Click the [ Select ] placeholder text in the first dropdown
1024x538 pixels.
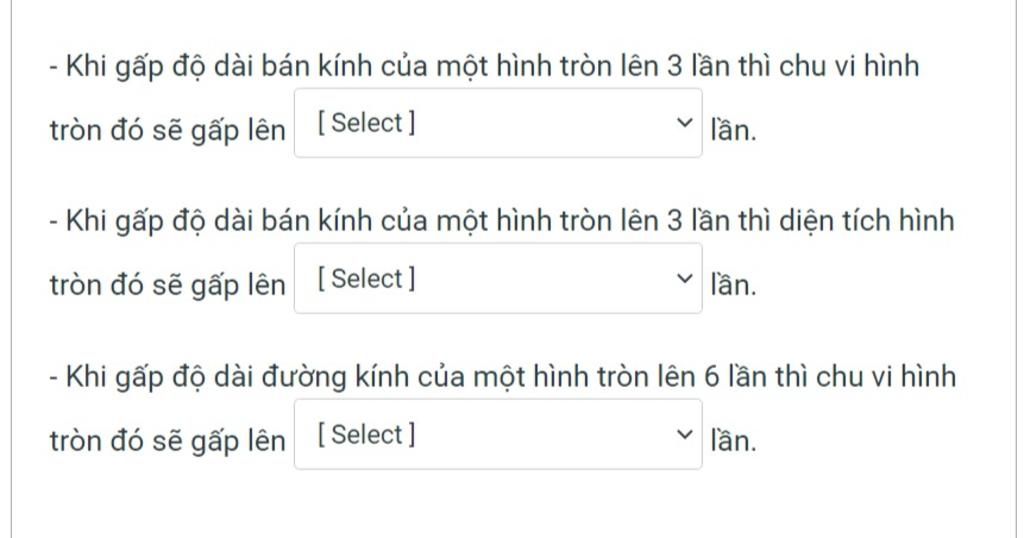pos(366,123)
